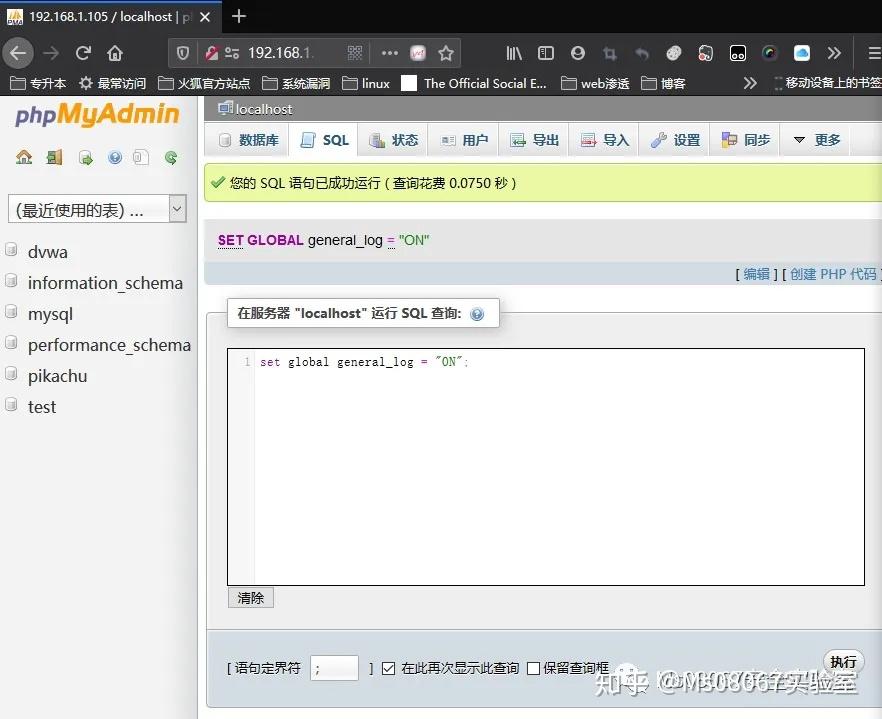Open the query window icon in sidebar
The image size is (882, 719).
point(86,158)
